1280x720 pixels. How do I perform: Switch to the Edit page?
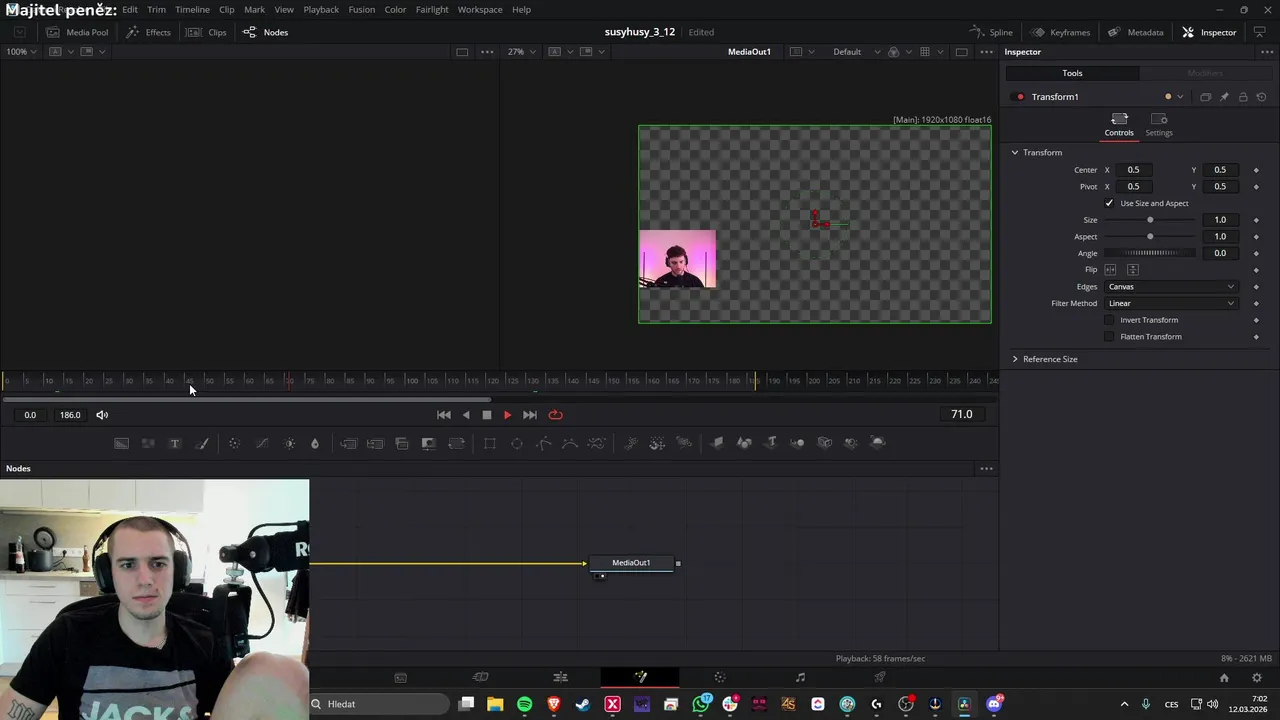tap(560, 678)
